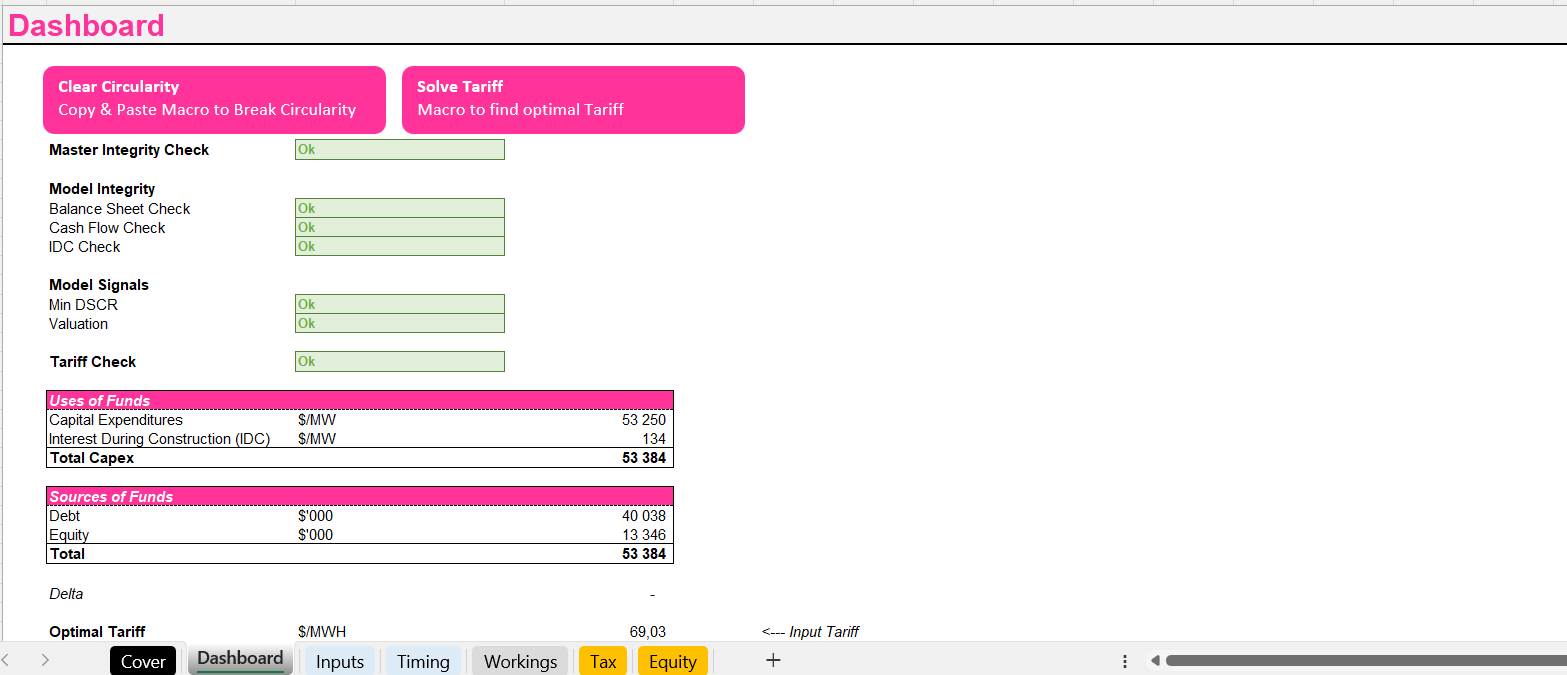The width and height of the screenshot is (1567, 675).
Task: Open the Workings sheet tab
Action: [x=519, y=661]
